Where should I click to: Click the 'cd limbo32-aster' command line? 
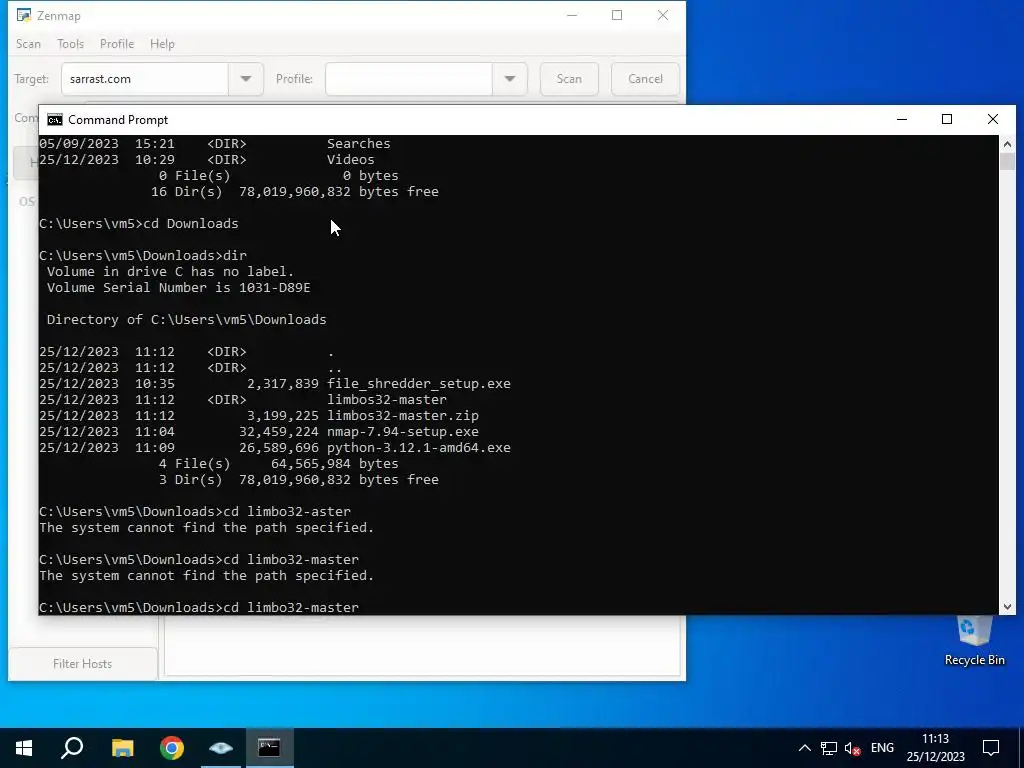pos(195,512)
